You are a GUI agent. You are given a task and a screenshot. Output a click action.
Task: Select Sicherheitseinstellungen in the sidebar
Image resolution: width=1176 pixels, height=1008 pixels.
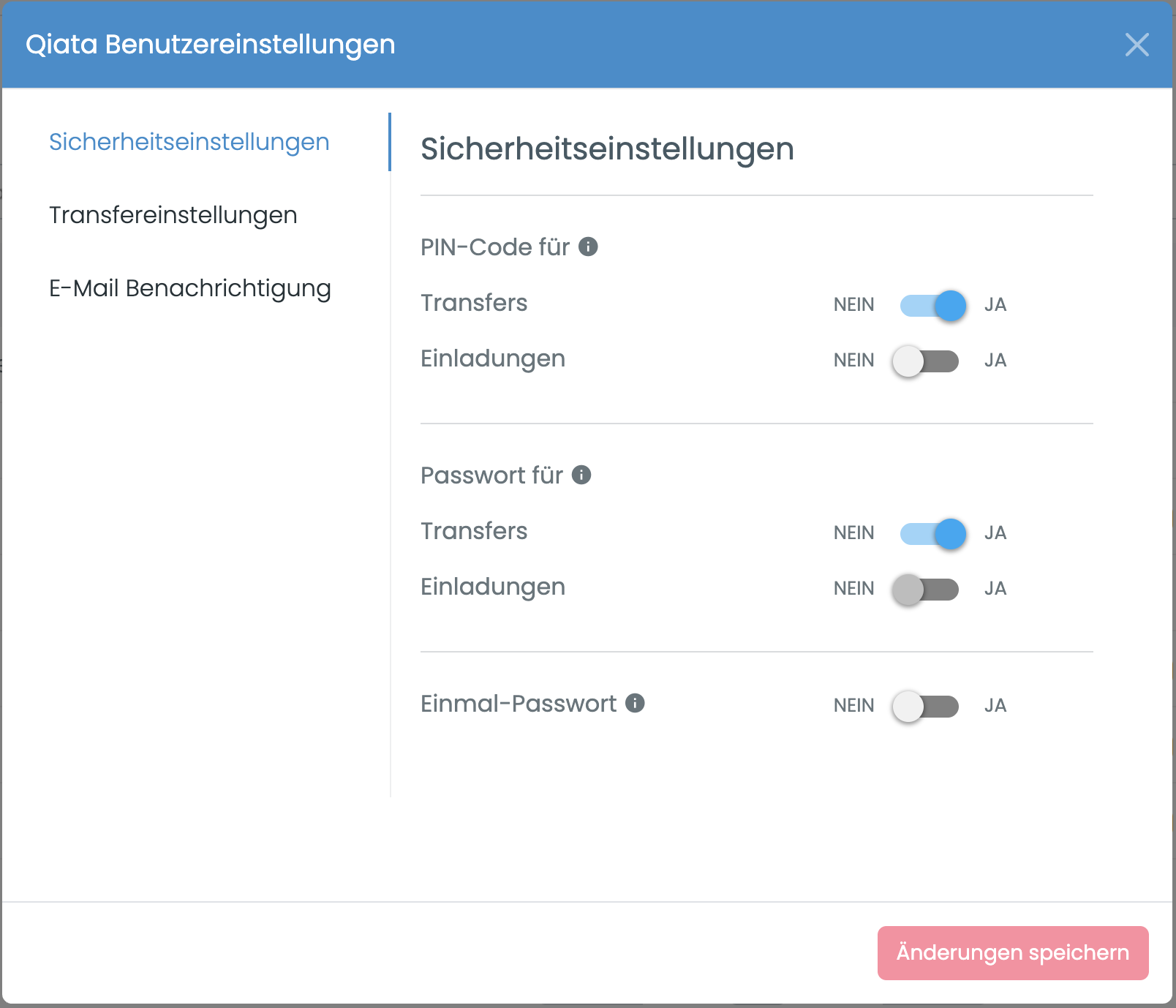tap(189, 143)
